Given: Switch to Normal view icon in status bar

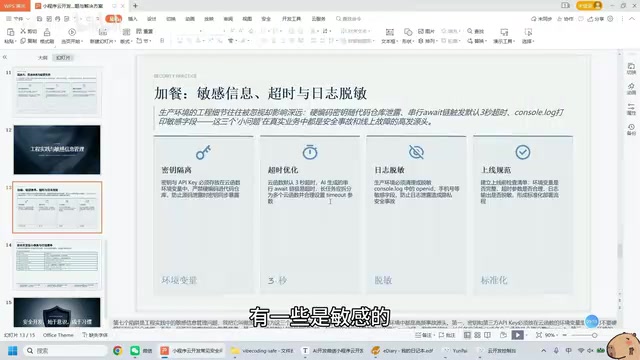Looking at the screenshot, I should [467, 335].
